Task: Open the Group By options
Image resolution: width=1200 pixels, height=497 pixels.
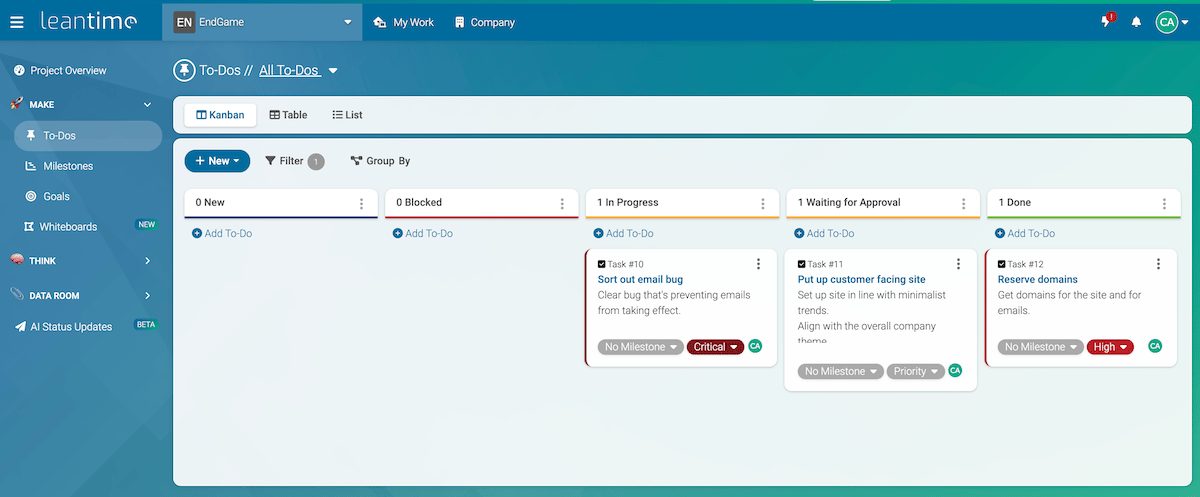Action: [x=380, y=161]
